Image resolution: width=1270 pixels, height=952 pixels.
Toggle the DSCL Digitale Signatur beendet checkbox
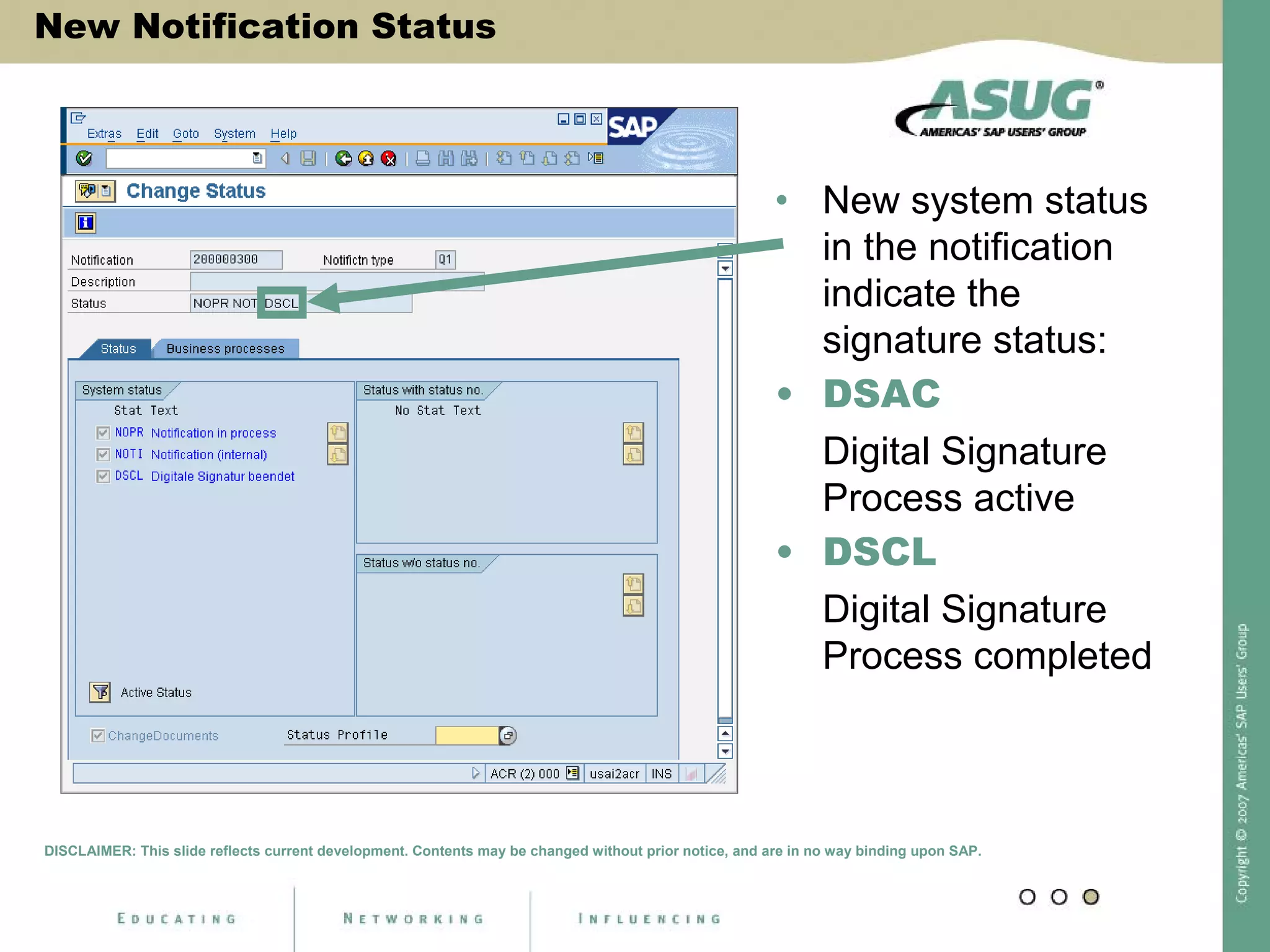pos(103,476)
